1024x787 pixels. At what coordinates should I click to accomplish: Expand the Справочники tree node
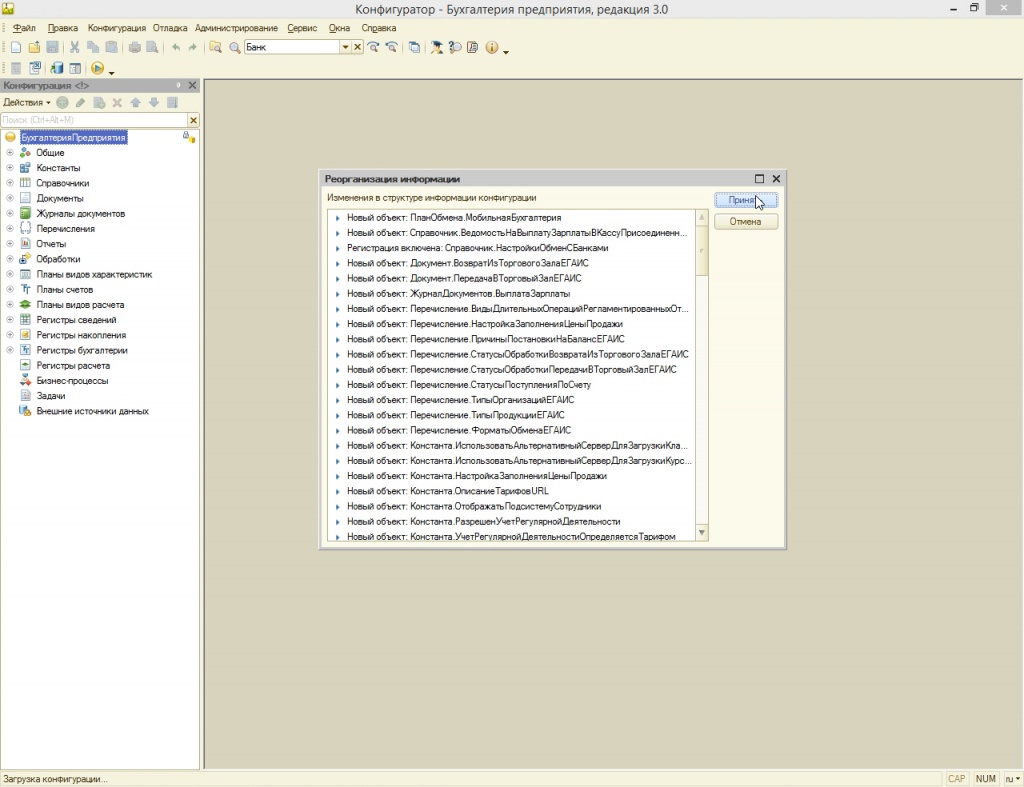click(10, 183)
